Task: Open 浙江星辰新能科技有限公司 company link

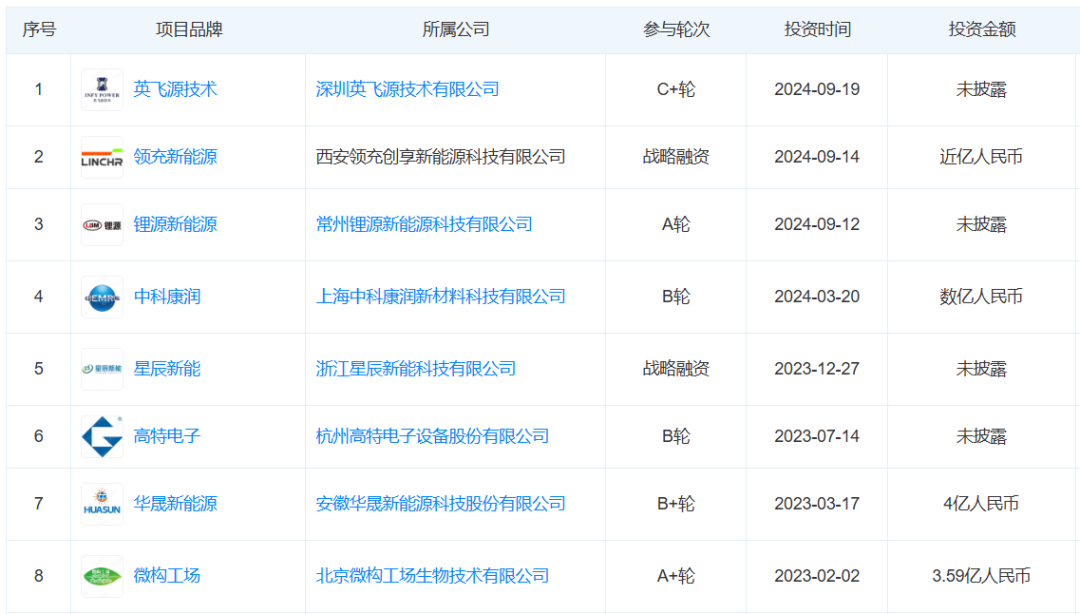Action: pos(415,369)
